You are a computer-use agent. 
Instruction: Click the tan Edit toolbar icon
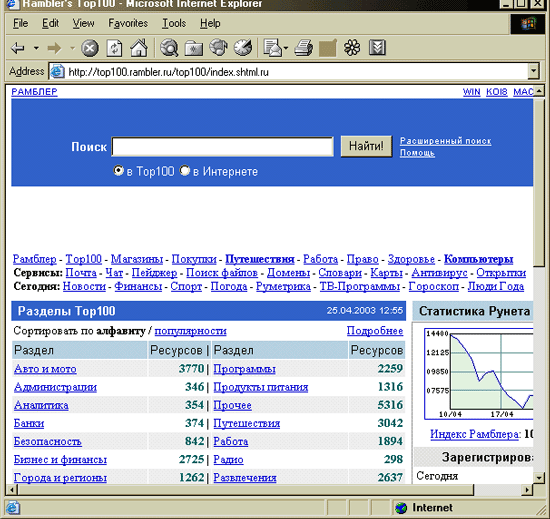[x=328, y=48]
